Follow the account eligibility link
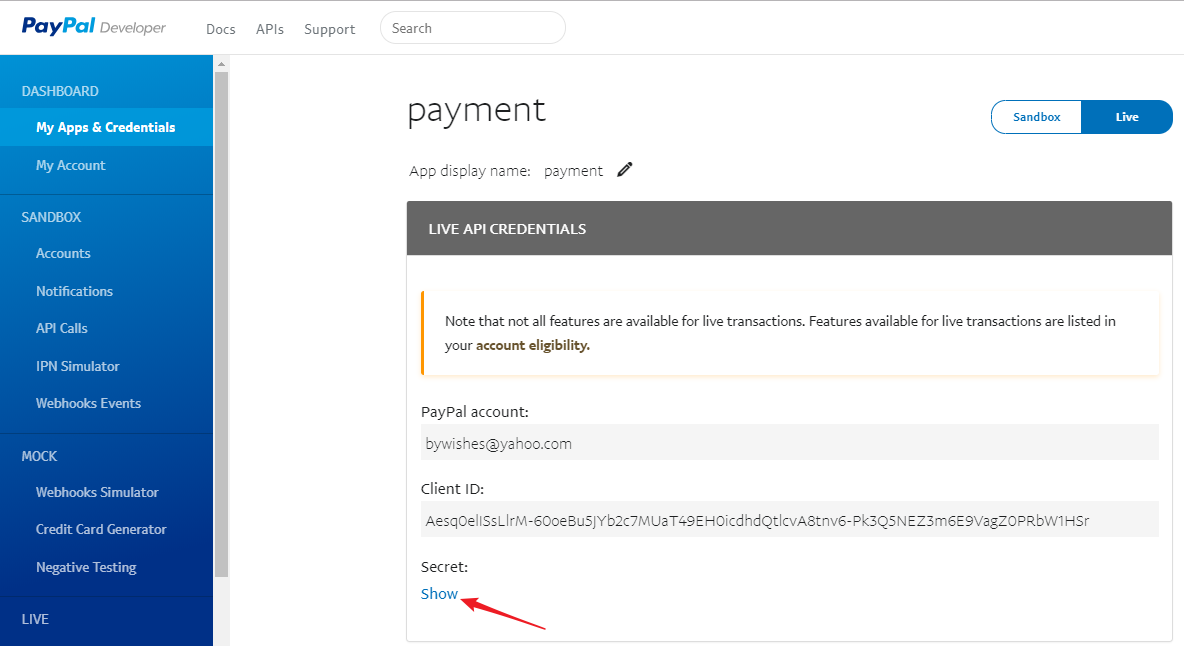The image size is (1184, 646). (x=532, y=345)
